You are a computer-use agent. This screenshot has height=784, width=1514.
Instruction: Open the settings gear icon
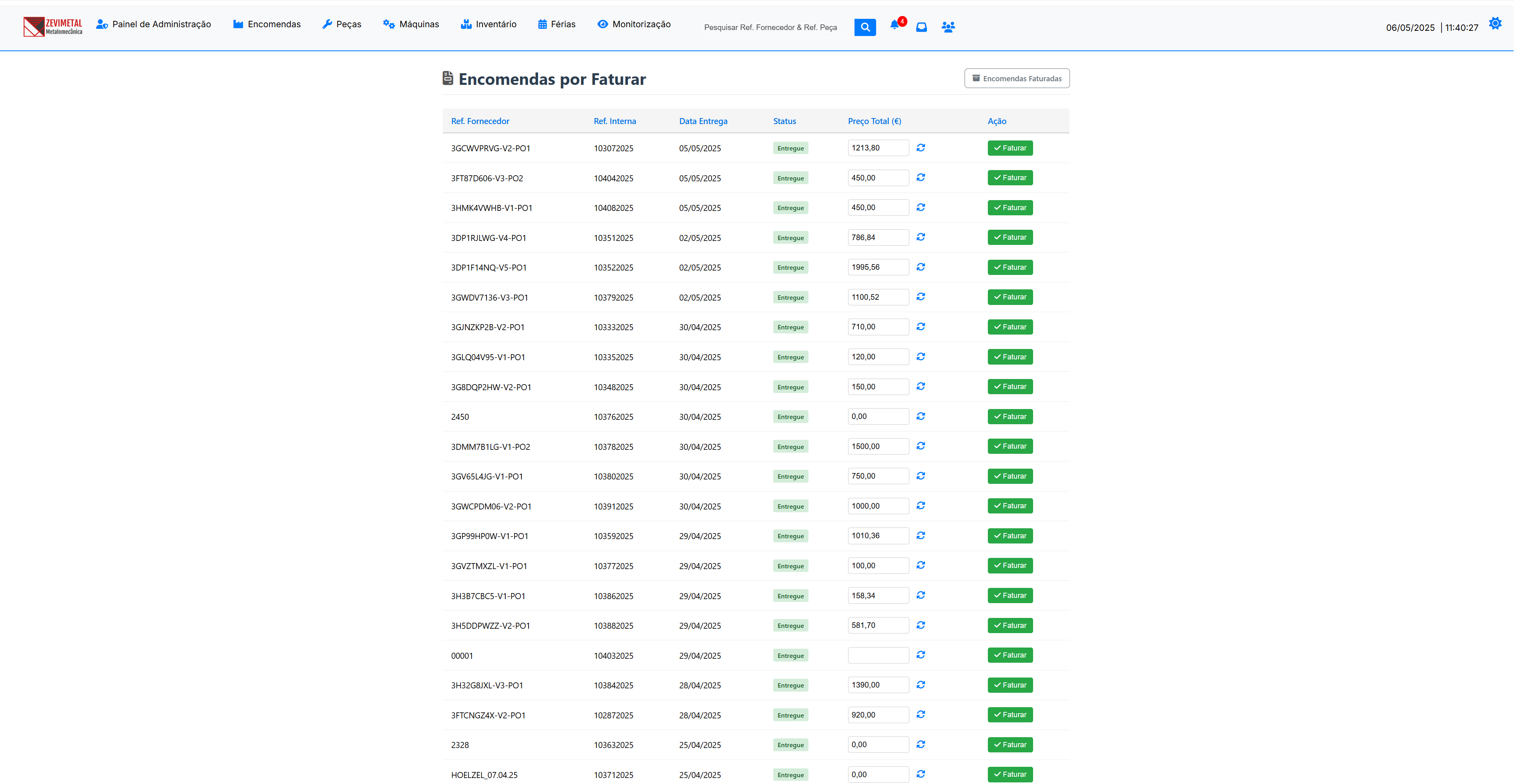(1495, 24)
